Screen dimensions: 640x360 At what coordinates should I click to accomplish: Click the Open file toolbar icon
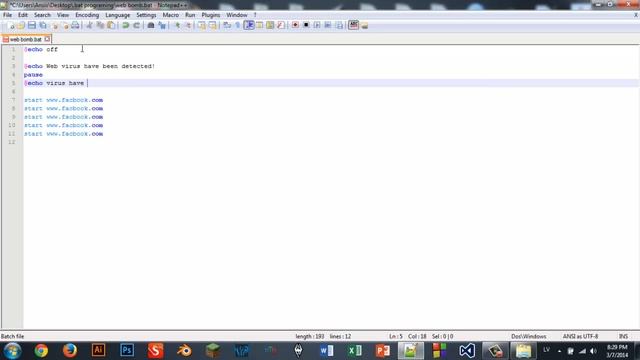pyautogui.click(x=21, y=25)
